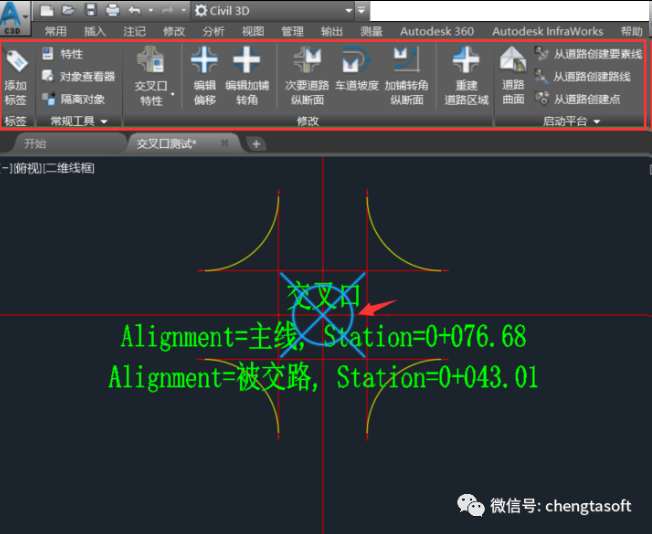Click the 二维线框 visual style label
This screenshot has width=652, height=534.
[x=69, y=168]
